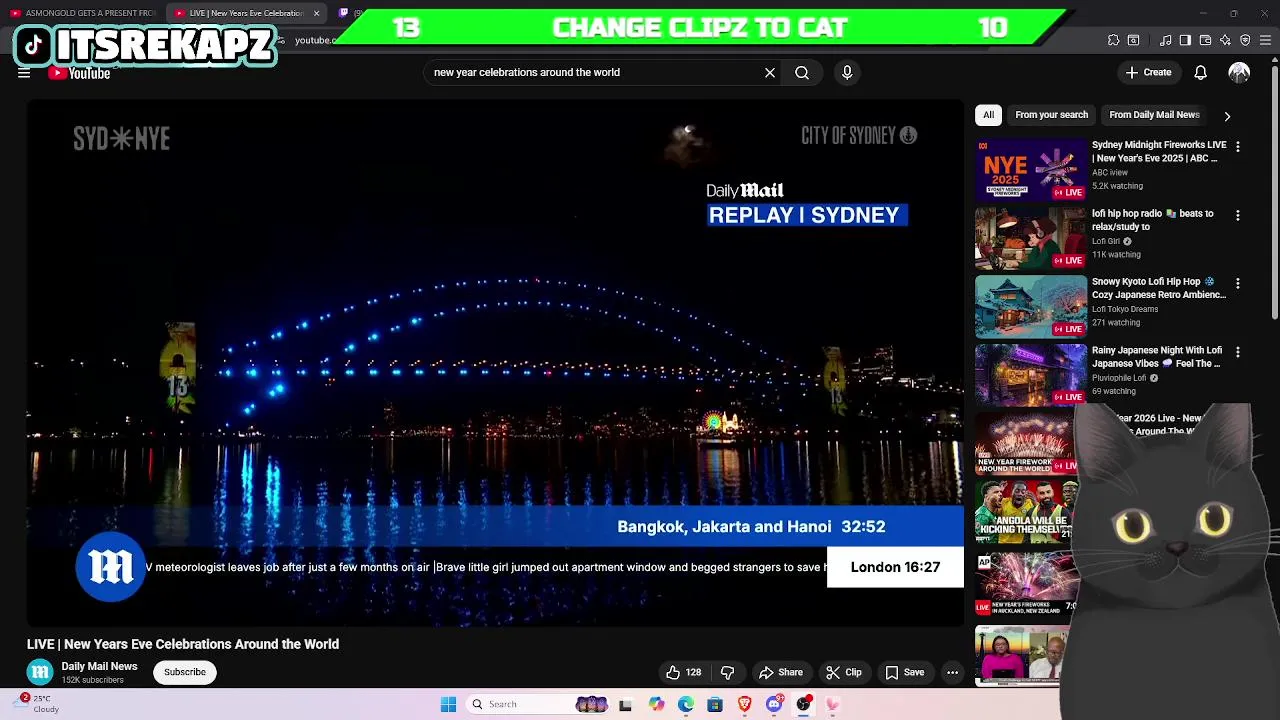Share the video
Viewport: 1280px width, 720px height.
tap(781, 672)
